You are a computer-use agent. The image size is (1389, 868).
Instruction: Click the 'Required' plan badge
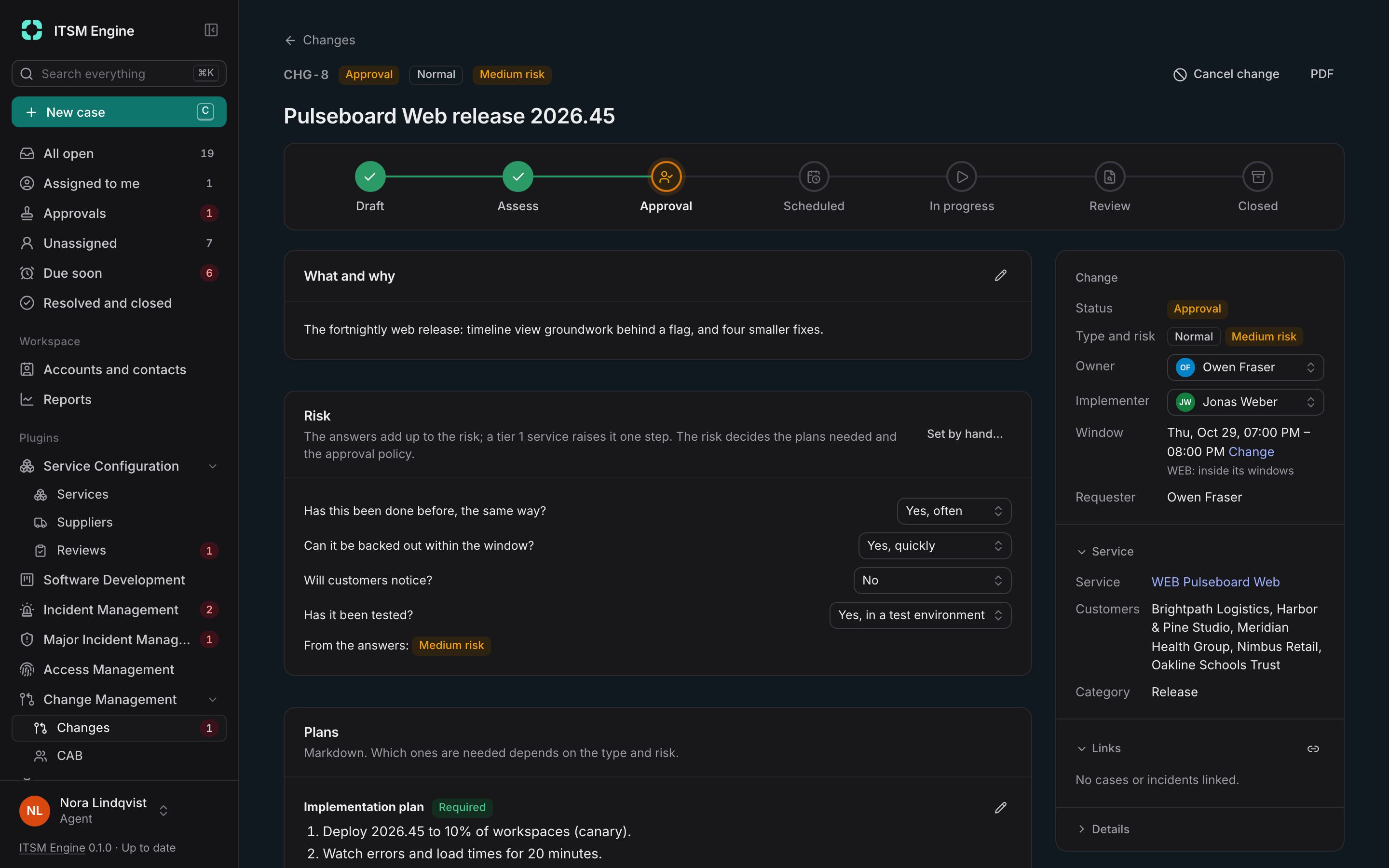pyautogui.click(x=462, y=808)
